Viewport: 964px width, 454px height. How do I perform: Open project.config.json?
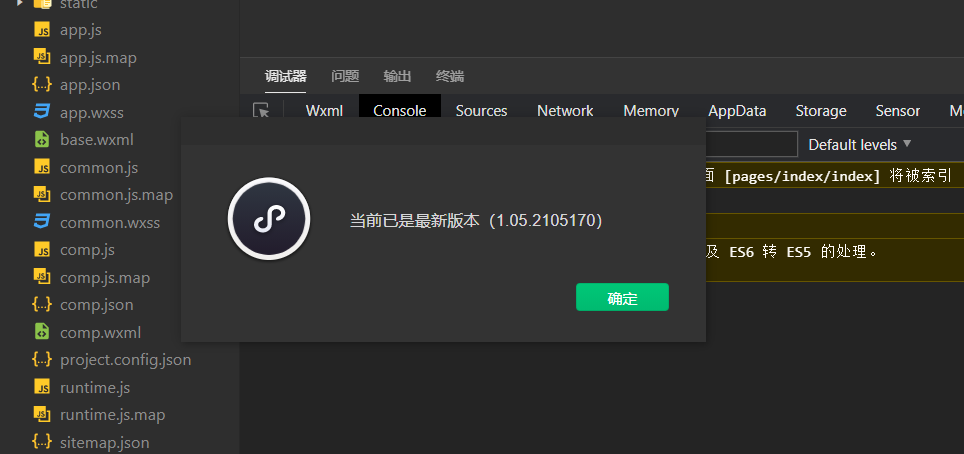pos(125,360)
